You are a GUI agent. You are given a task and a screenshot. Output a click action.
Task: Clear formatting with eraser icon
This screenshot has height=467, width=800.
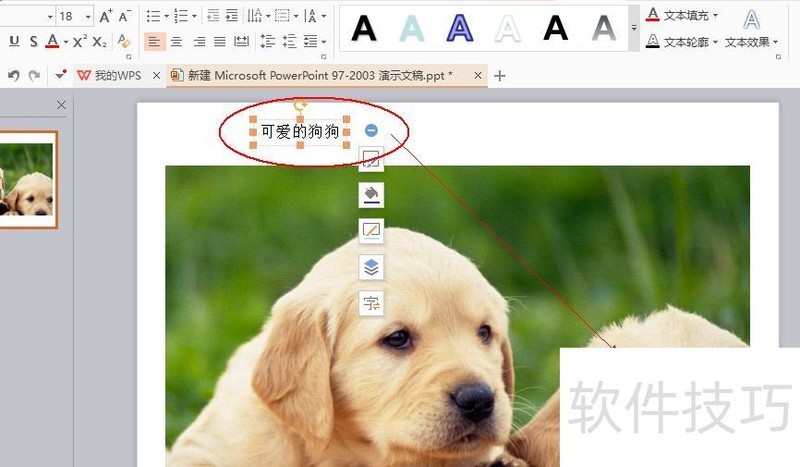point(123,41)
